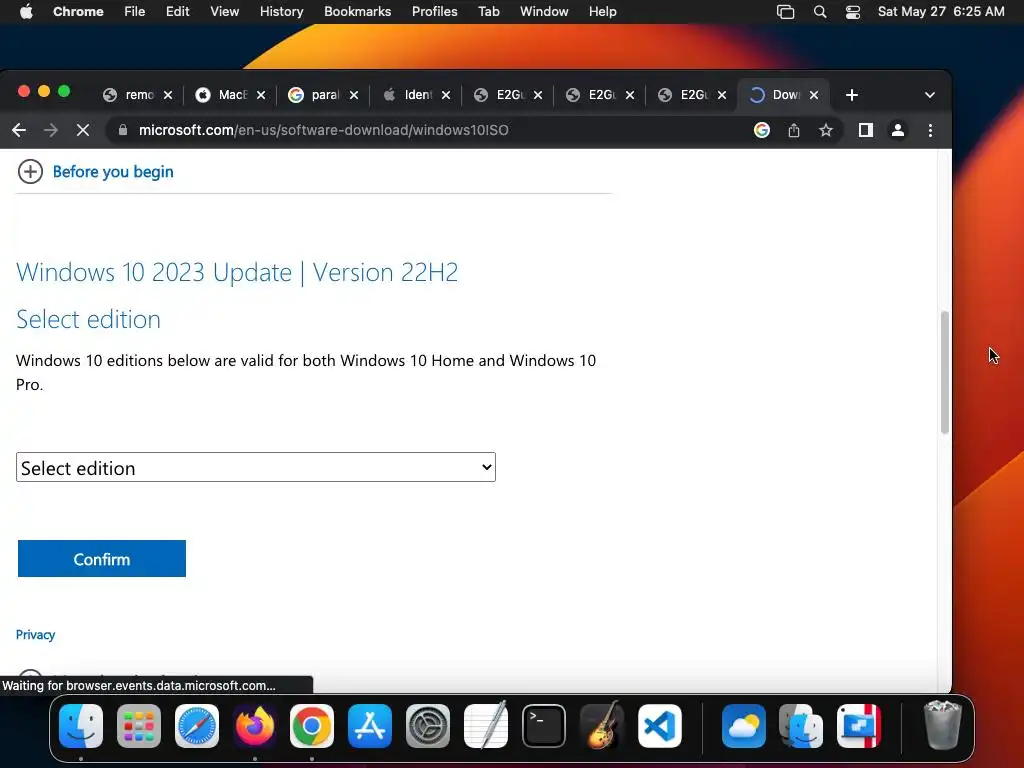The height and width of the screenshot is (768, 1024).
Task: Open Control Center in the menu bar
Action: pos(853,12)
